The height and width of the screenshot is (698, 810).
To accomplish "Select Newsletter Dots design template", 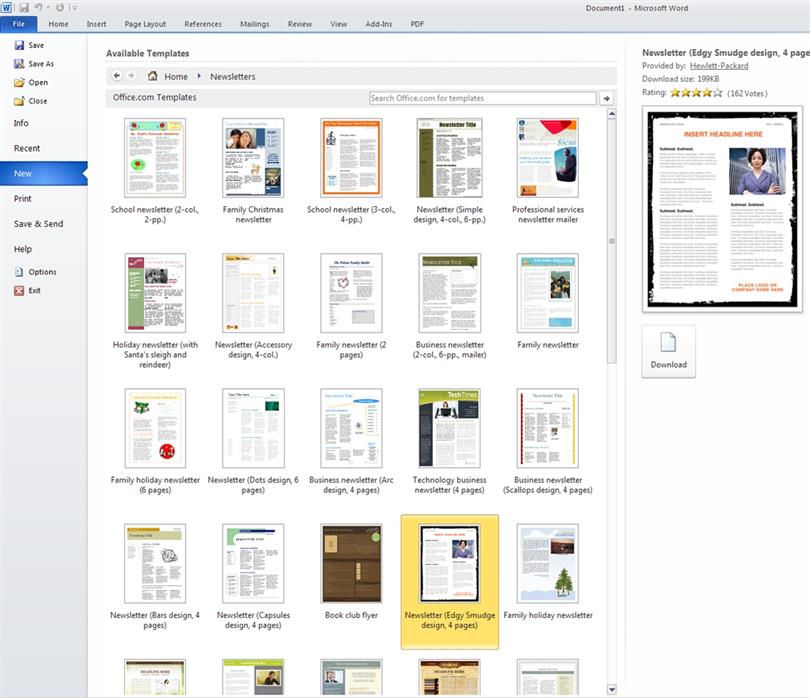I will (x=253, y=442).
